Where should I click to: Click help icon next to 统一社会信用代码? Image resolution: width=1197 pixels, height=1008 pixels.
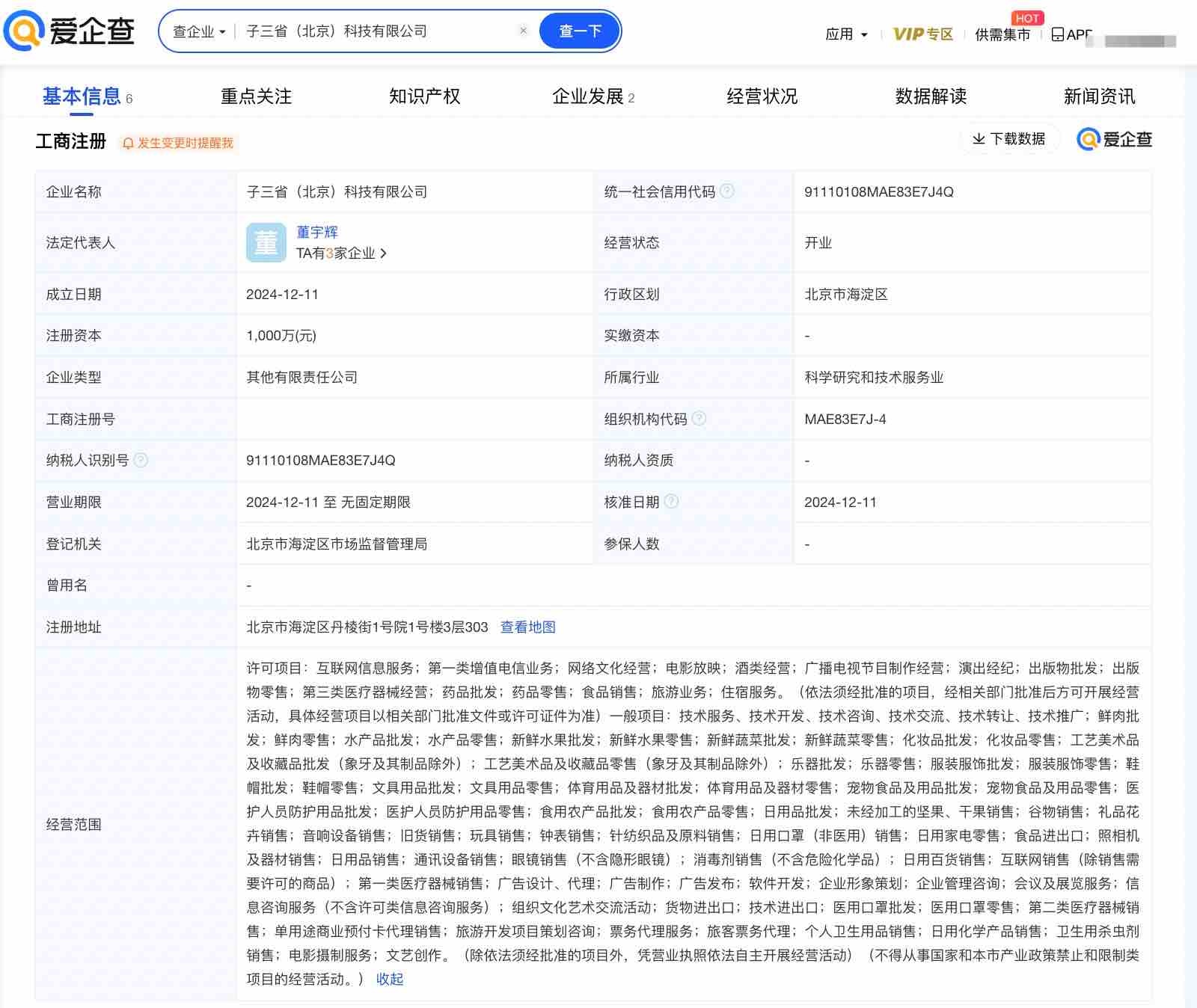pyautogui.click(x=727, y=191)
